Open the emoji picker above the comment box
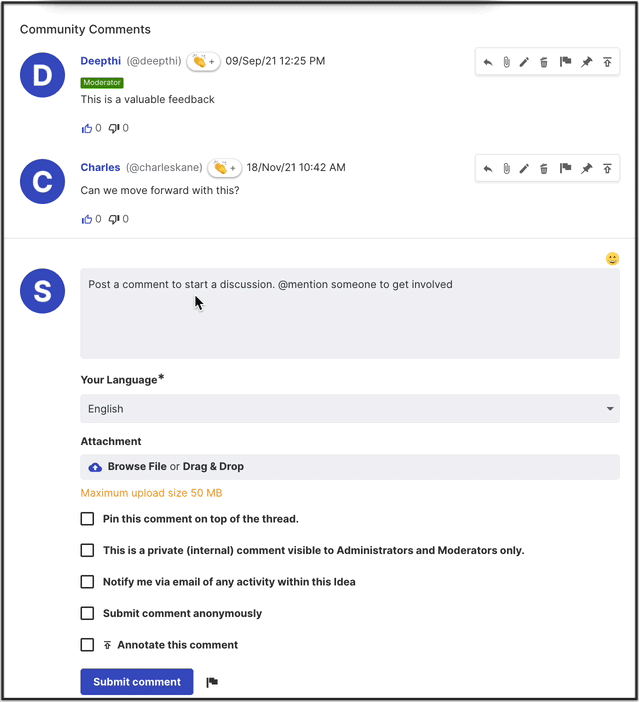Viewport: 639px width, 702px height. (612, 259)
